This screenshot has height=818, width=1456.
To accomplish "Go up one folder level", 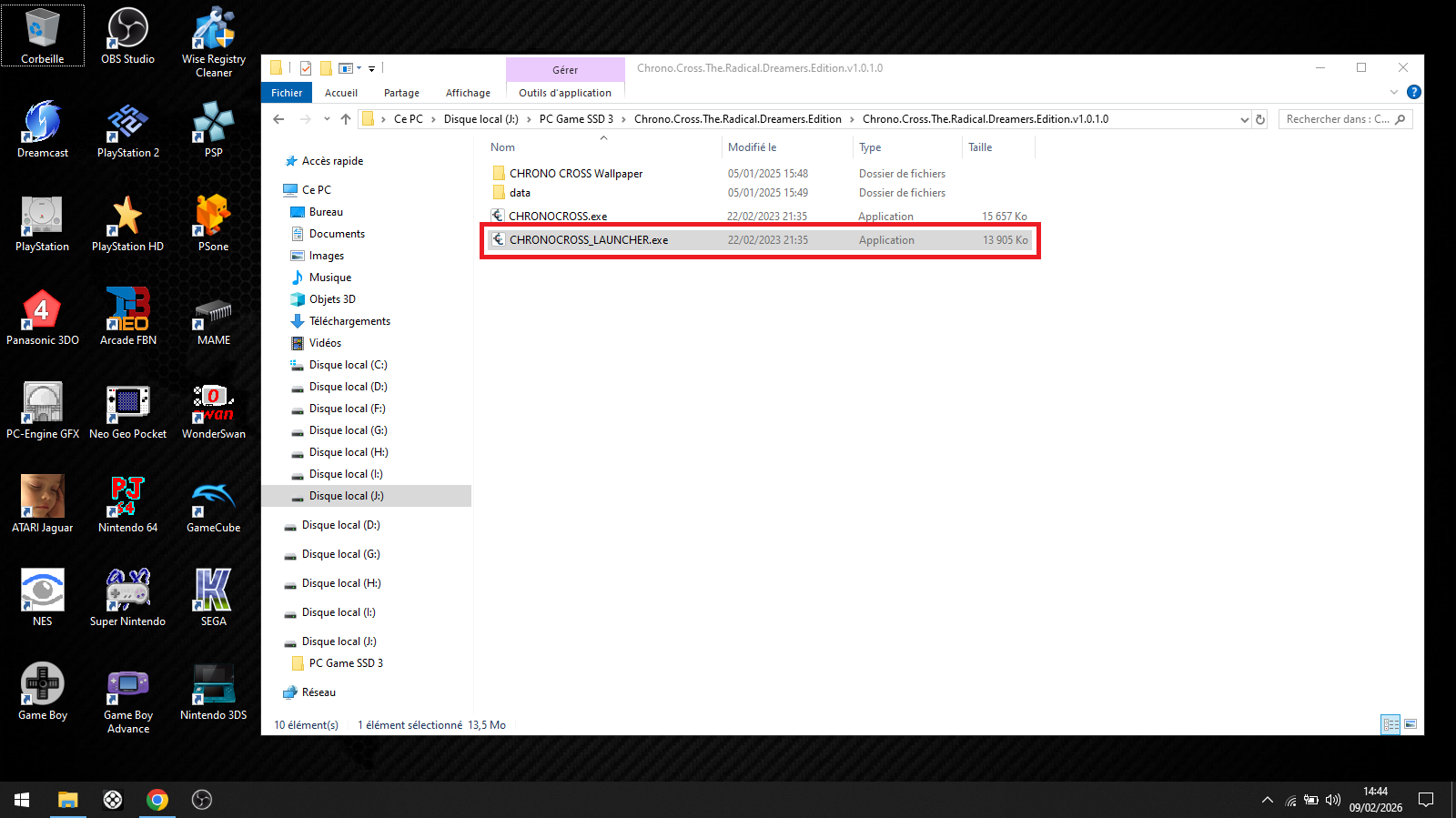I will pyautogui.click(x=346, y=119).
